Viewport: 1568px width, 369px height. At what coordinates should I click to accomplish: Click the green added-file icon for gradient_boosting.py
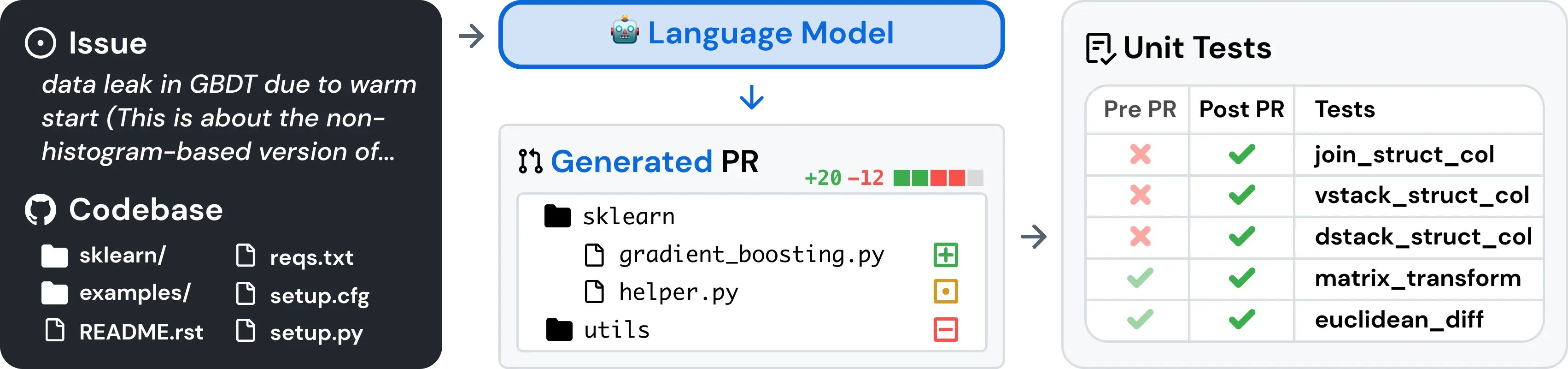click(x=945, y=255)
